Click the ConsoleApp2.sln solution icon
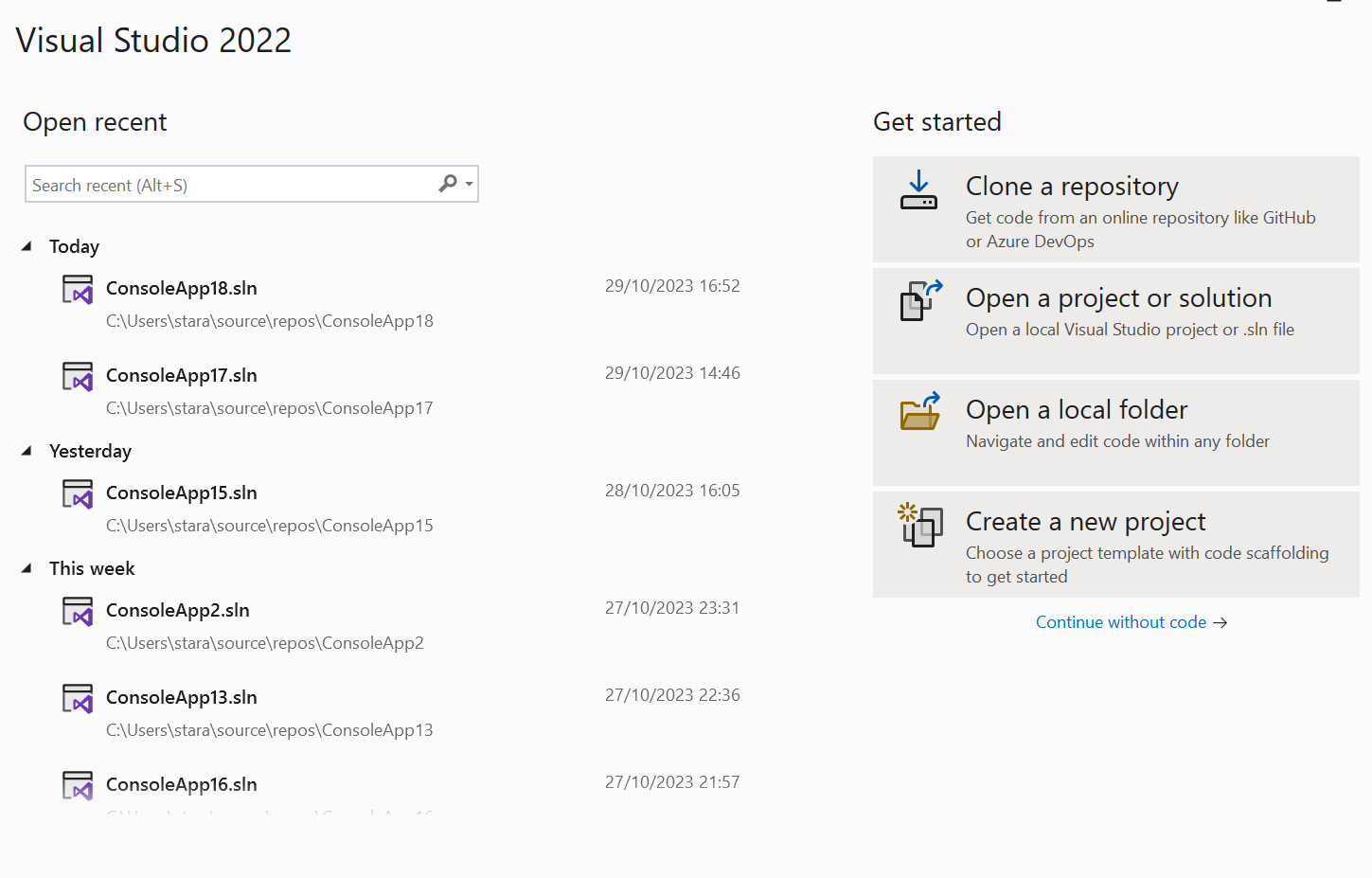The height and width of the screenshot is (878, 1372). (x=78, y=611)
